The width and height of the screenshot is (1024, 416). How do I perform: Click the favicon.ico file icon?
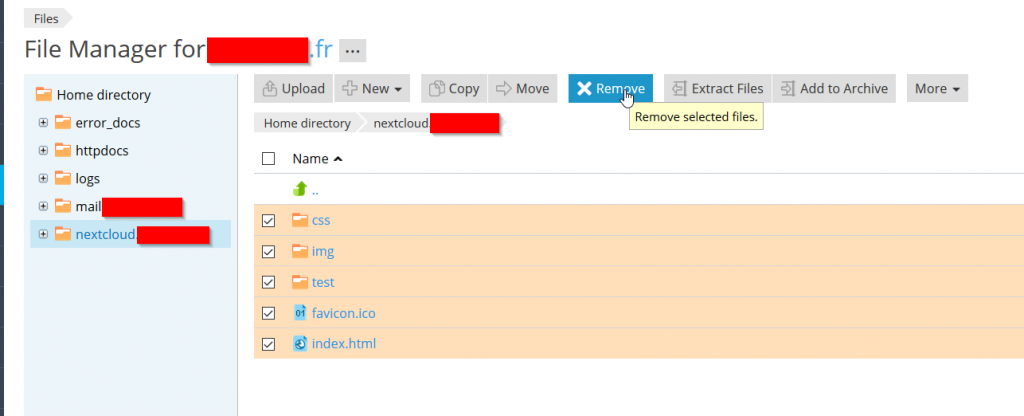(300, 313)
